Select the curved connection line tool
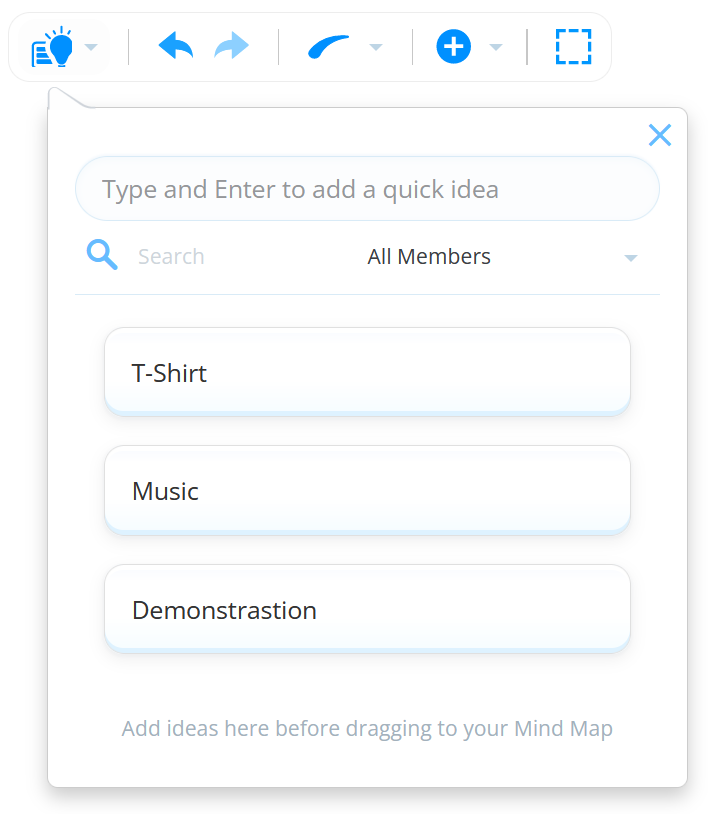 coord(329,46)
